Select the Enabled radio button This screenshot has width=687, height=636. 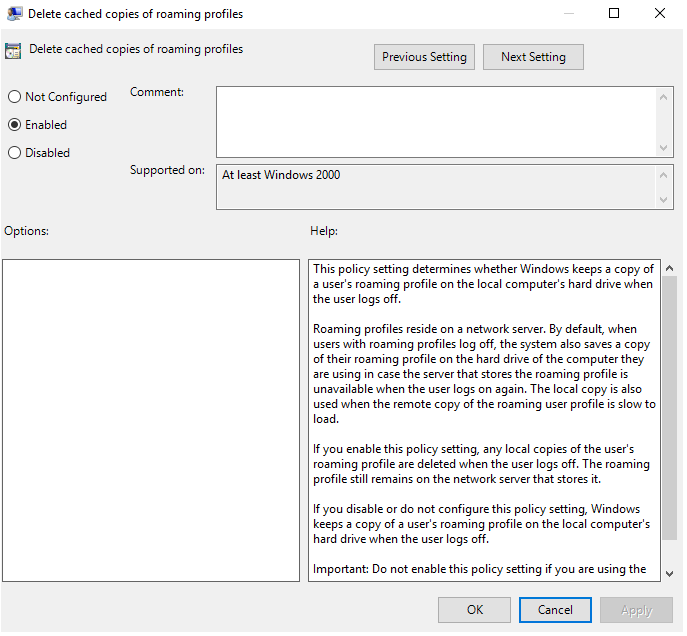click(x=14, y=125)
